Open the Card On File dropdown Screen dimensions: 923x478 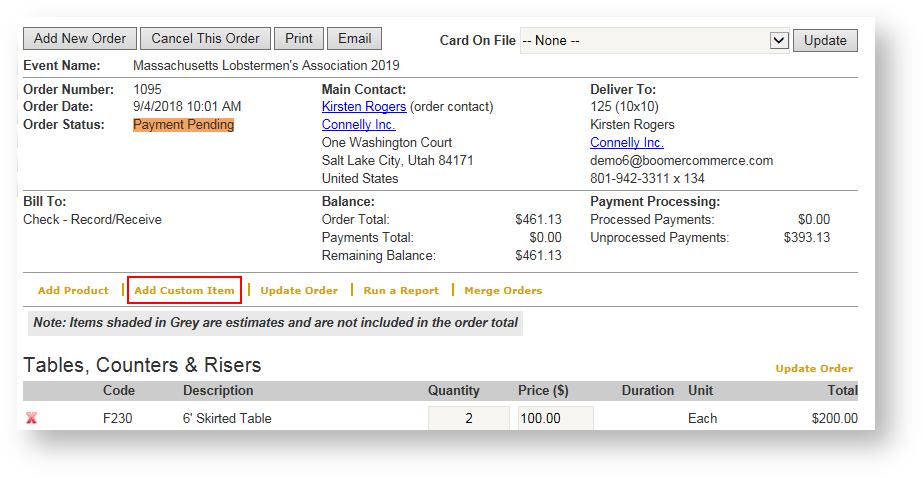pyautogui.click(x=779, y=41)
